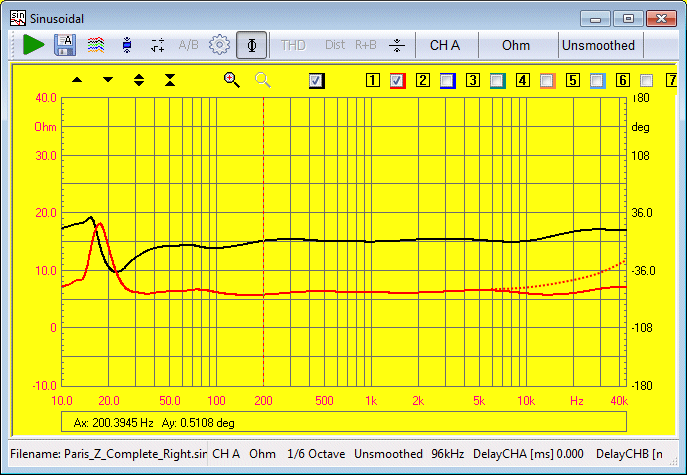Click the 10k frequency axis label

[526, 401]
